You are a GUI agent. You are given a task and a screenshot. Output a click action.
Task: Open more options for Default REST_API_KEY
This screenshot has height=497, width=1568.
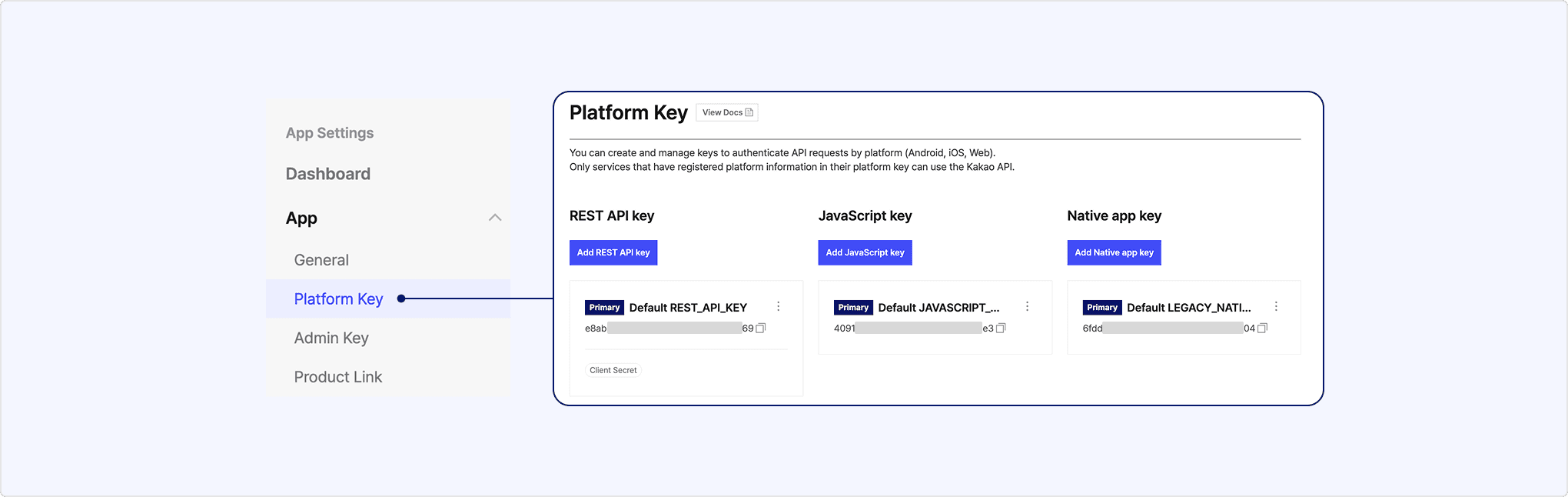click(778, 306)
